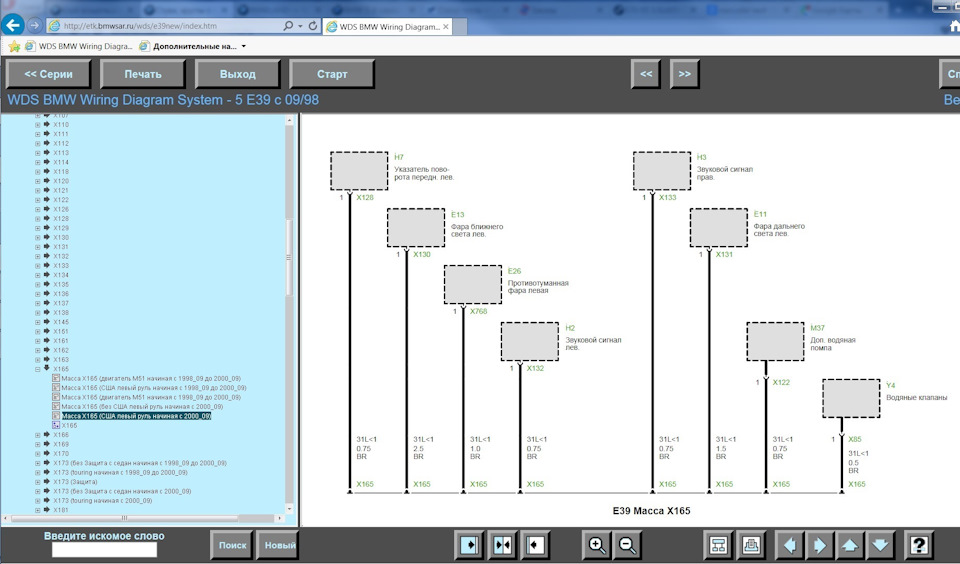960x564 pixels.
Task: Expand the X128 tree node
Action: coord(38,219)
